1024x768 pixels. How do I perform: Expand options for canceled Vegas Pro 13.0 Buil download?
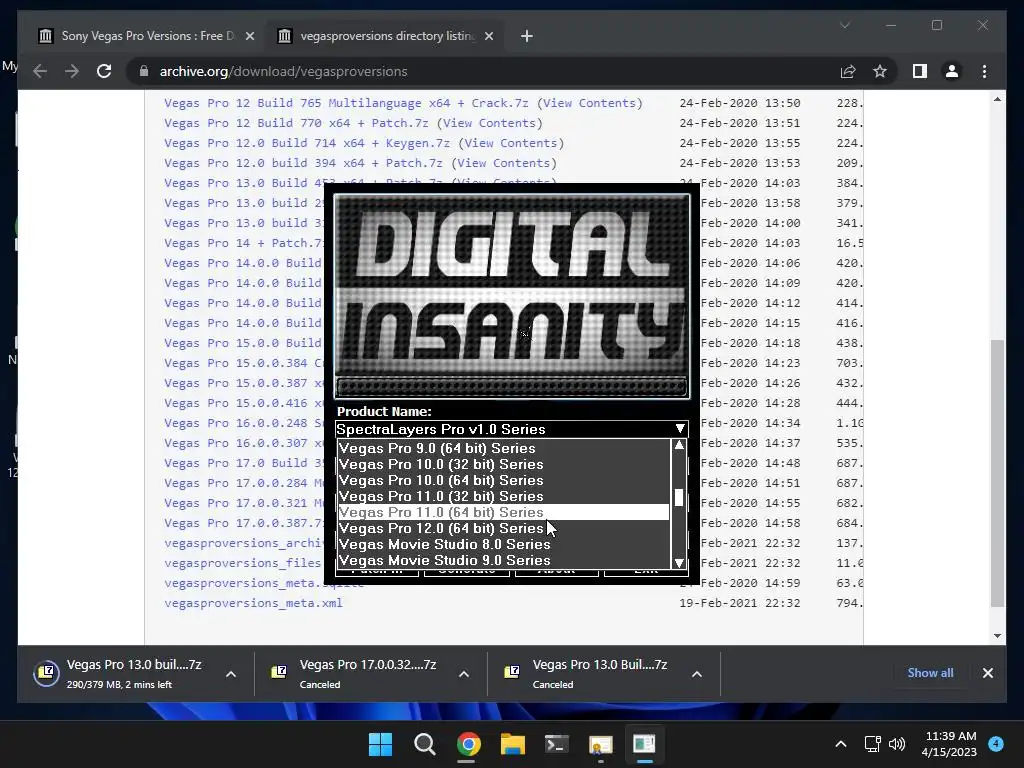[x=697, y=674]
